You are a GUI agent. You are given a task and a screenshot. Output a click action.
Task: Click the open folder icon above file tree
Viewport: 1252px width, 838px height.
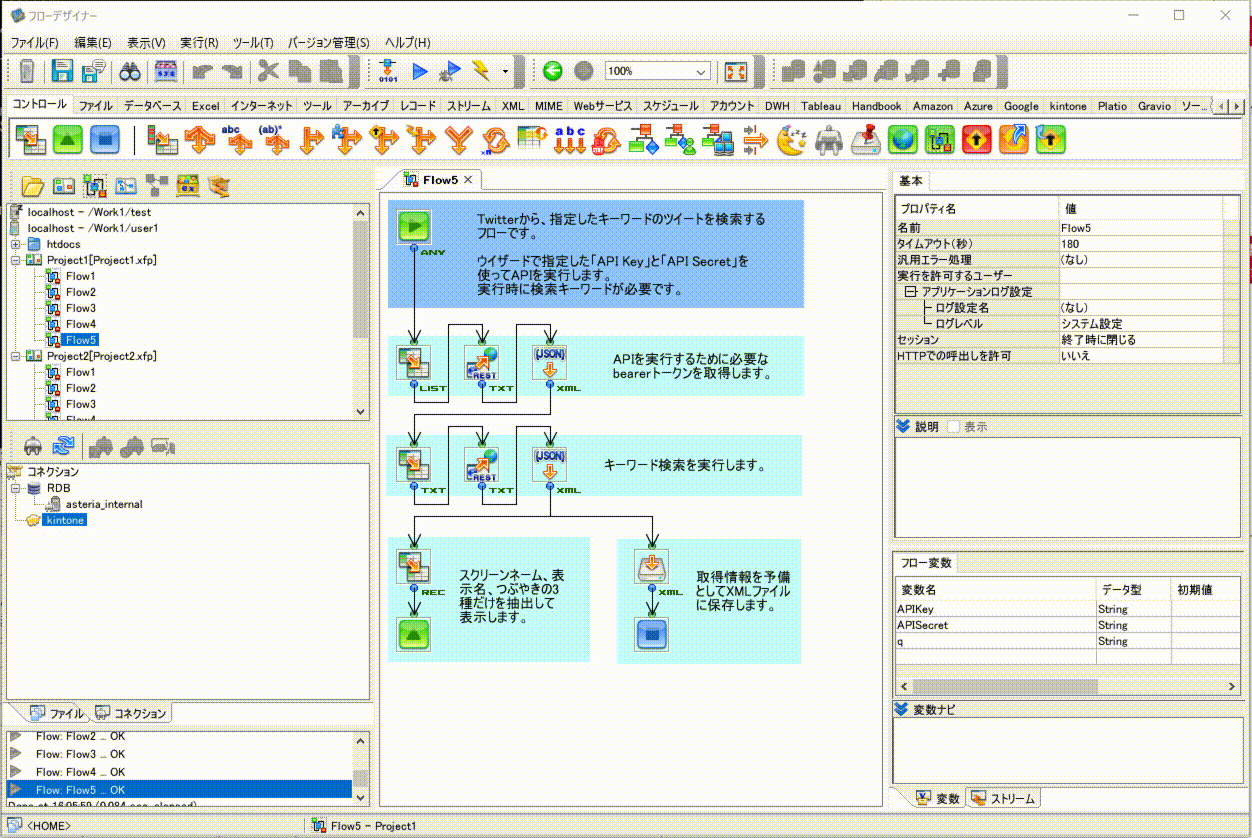point(33,185)
